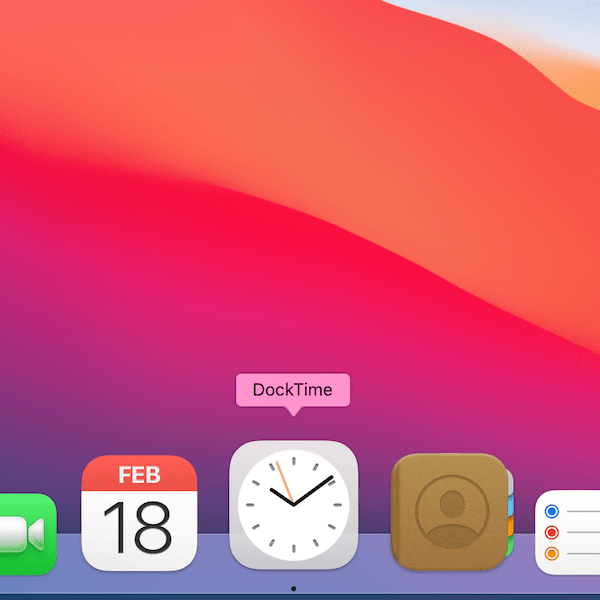Screen dimensions: 600x600
Task: Launch the Contacts app from the Dock
Action: 452,512
